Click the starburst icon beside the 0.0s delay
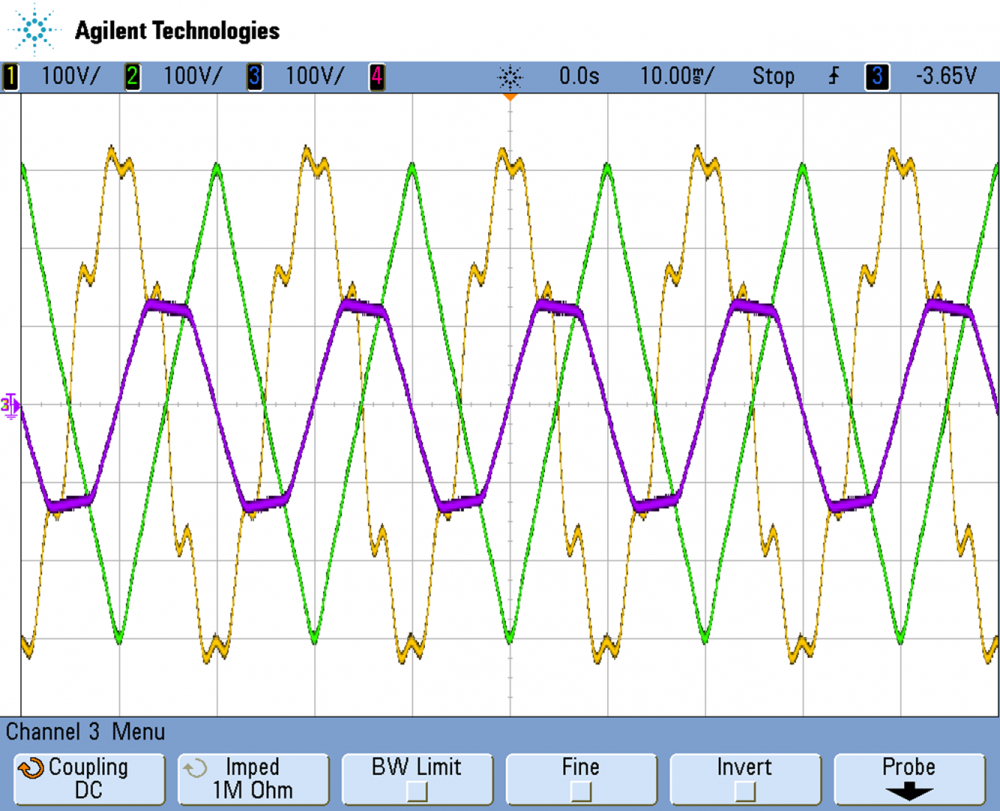The width and height of the screenshot is (1000, 811). [x=510, y=76]
